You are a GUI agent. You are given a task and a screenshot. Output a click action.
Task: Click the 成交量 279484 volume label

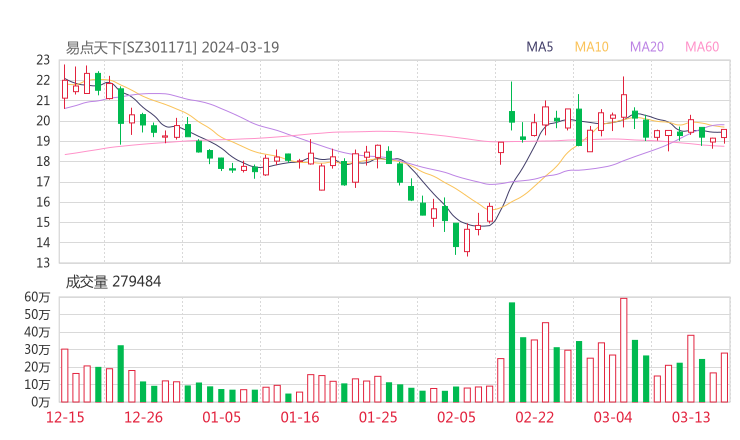[113, 282]
